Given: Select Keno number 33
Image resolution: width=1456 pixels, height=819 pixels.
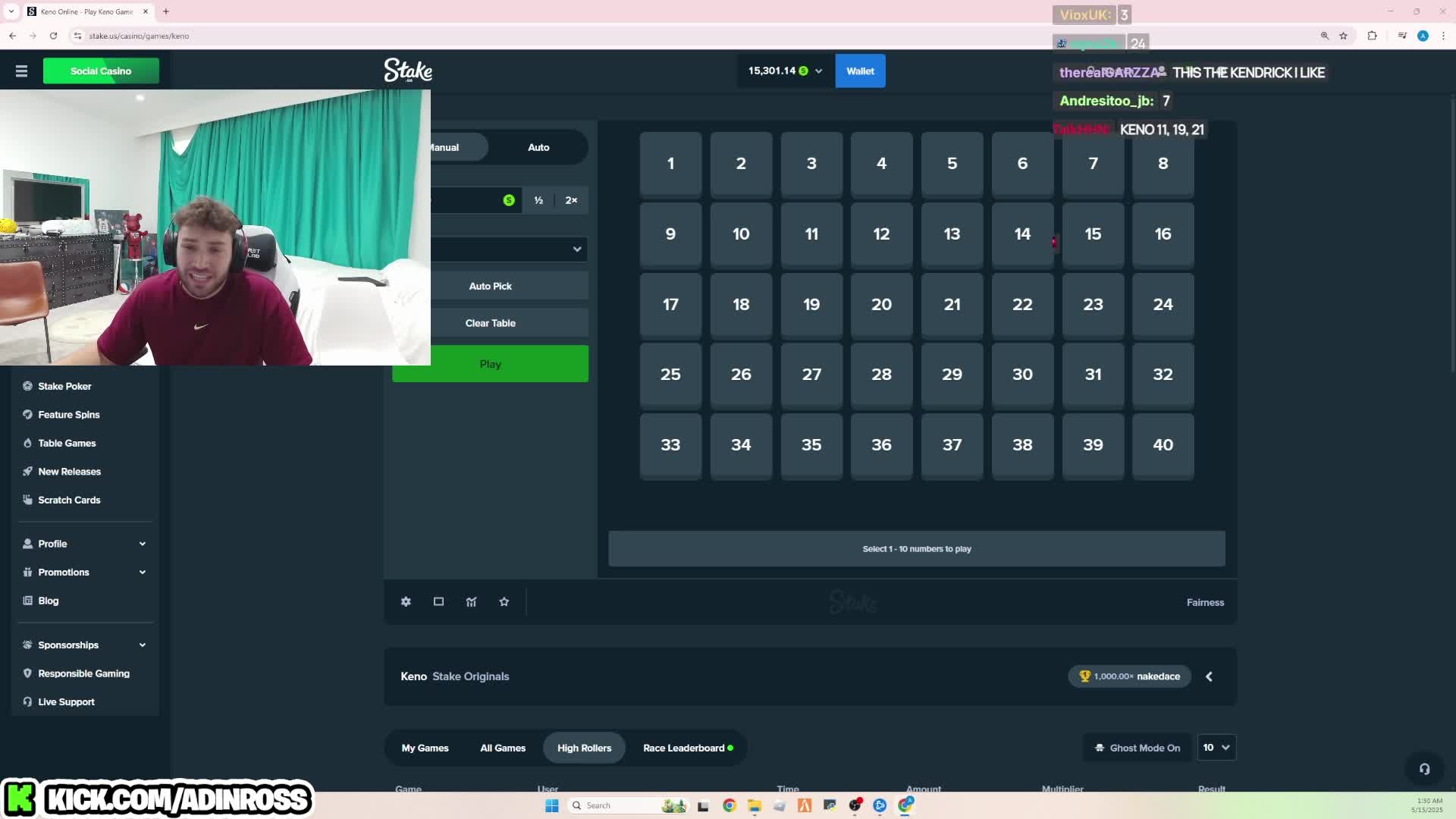Looking at the screenshot, I should 670,445.
